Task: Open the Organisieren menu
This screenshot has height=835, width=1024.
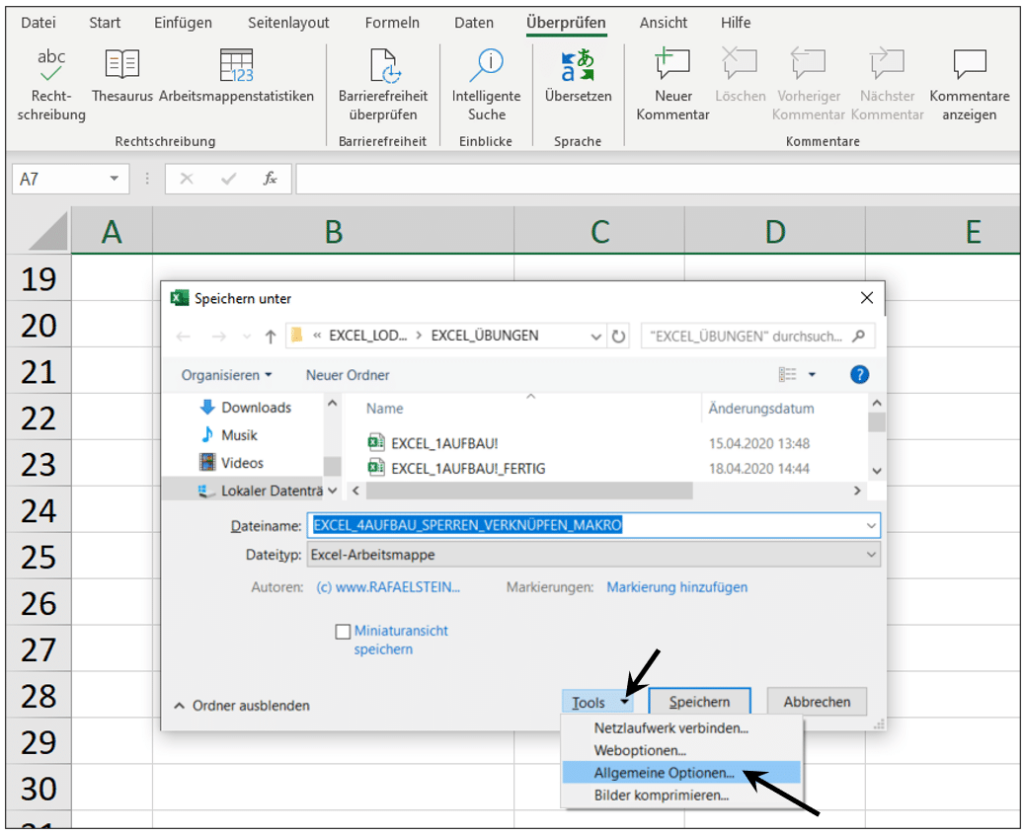Action: [x=227, y=375]
